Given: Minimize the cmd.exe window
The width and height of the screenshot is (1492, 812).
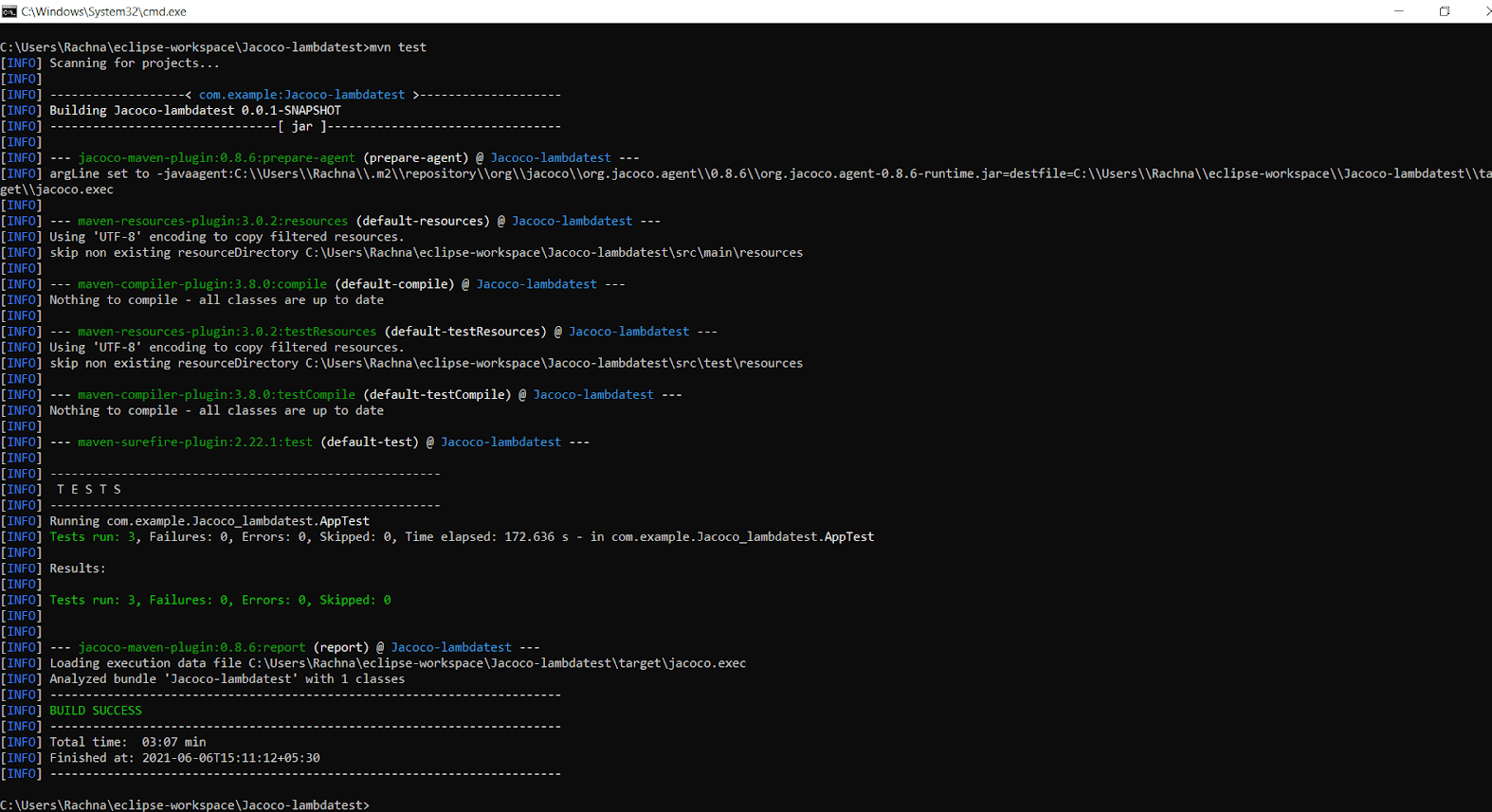Looking at the screenshot, I should [1398, 11].
